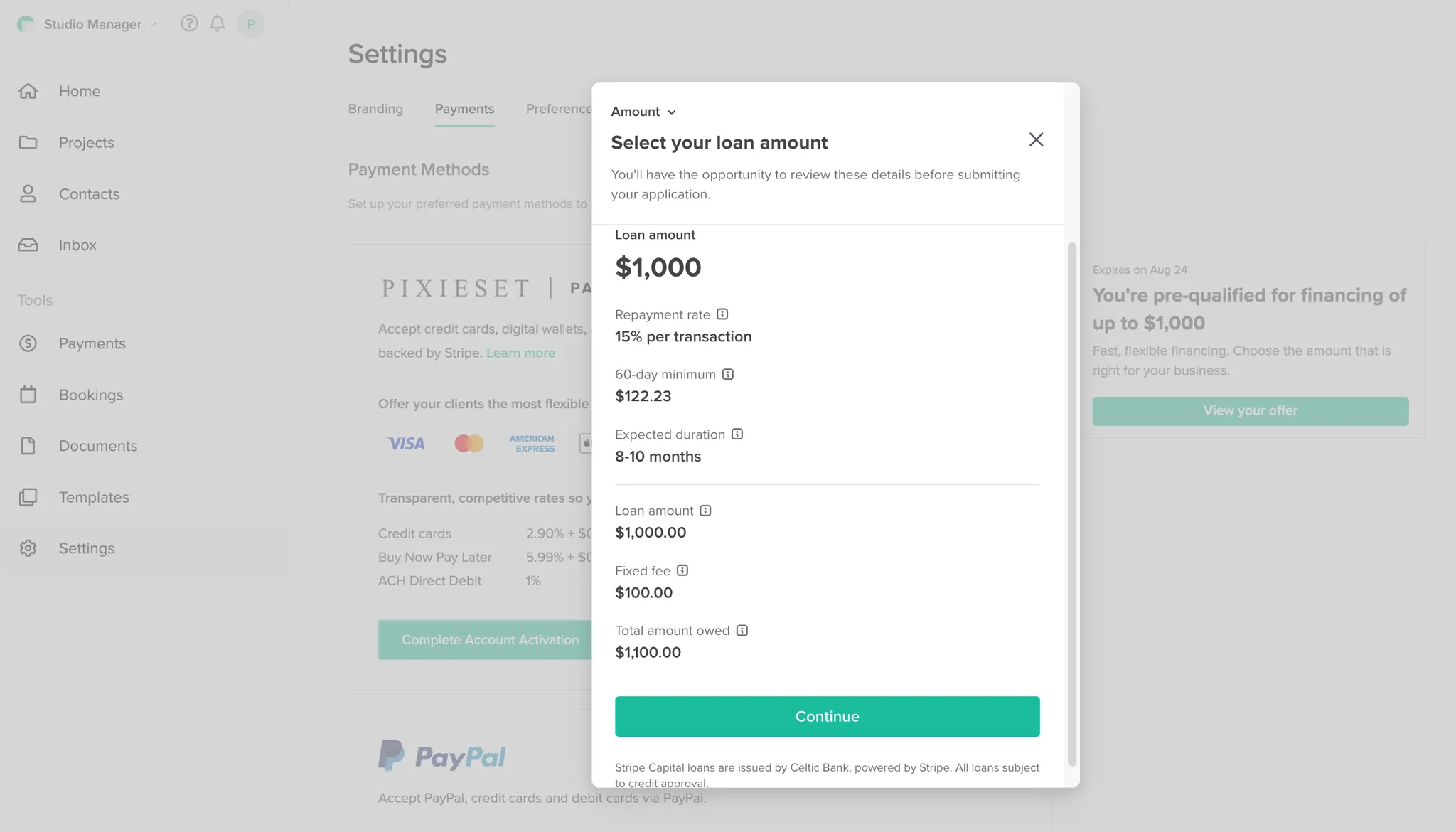The image size is (1456, 832).
Task: Click the View your offer button
Action: click(x=1250, y=411)
